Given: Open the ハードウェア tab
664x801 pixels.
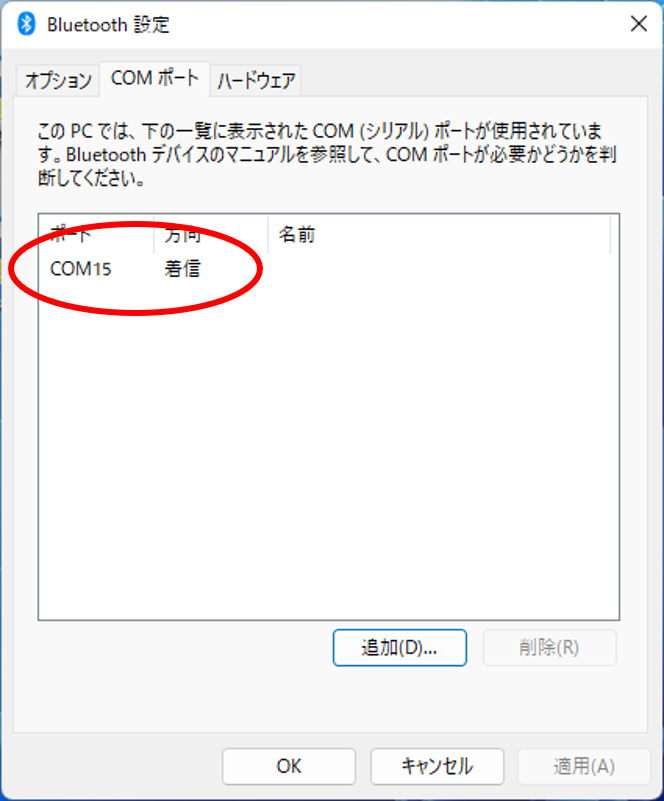Looking at the screenshot, I should tap(256, 81).
